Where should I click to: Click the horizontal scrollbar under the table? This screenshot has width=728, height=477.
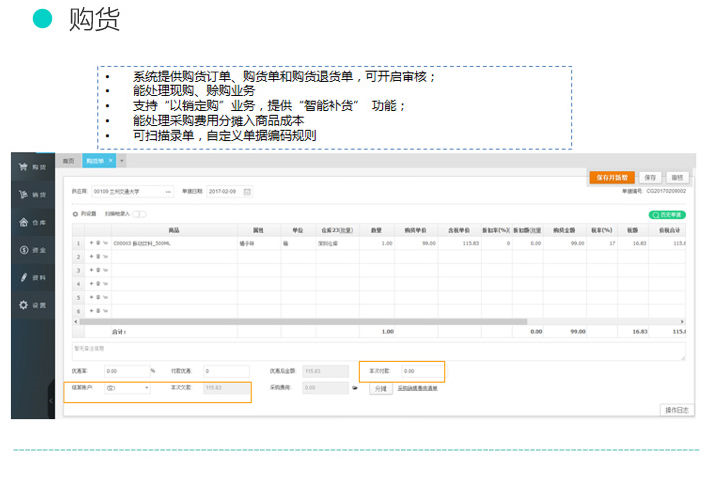350,321
